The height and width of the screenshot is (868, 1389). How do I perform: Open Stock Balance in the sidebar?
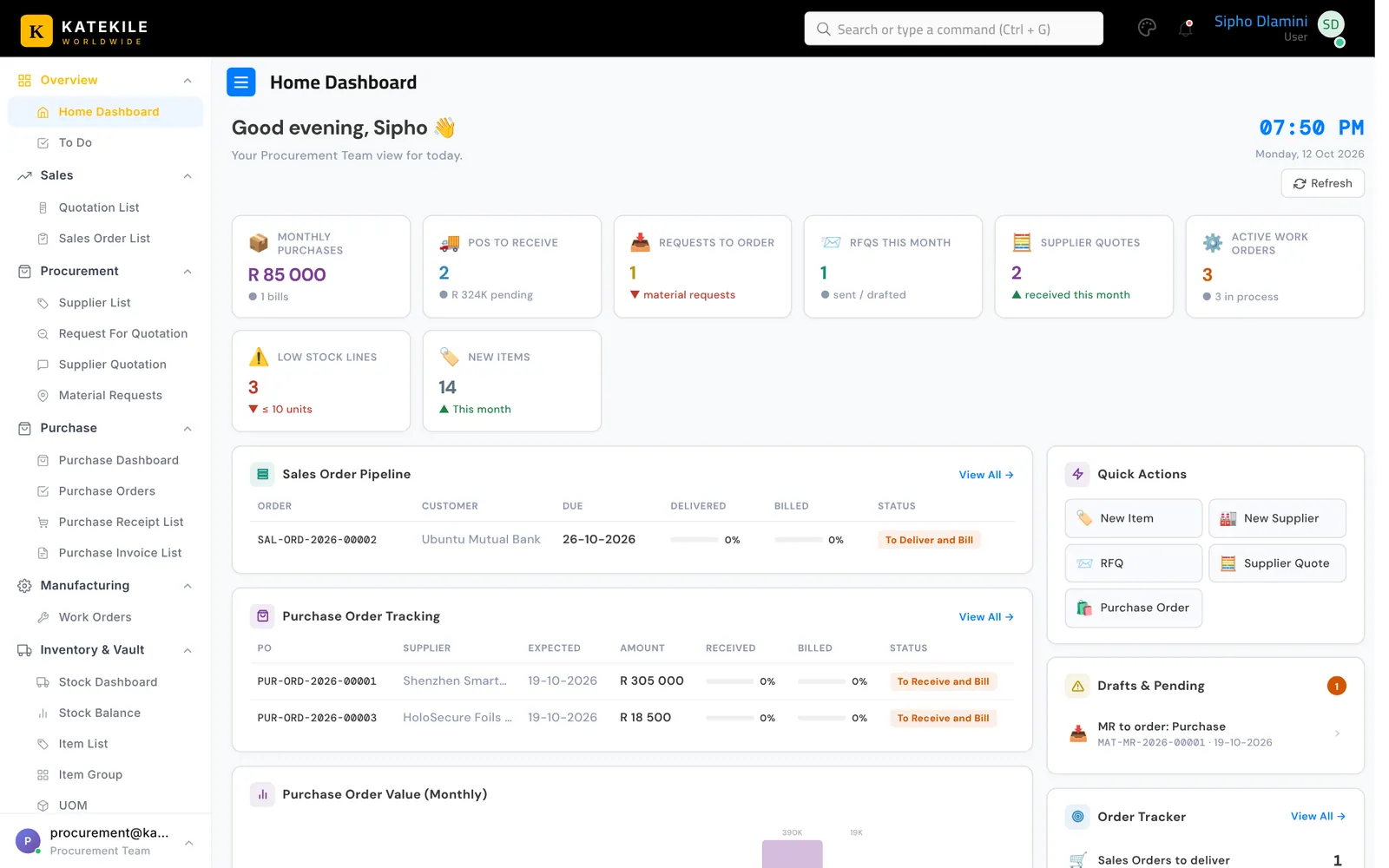[x=105, y=713]
